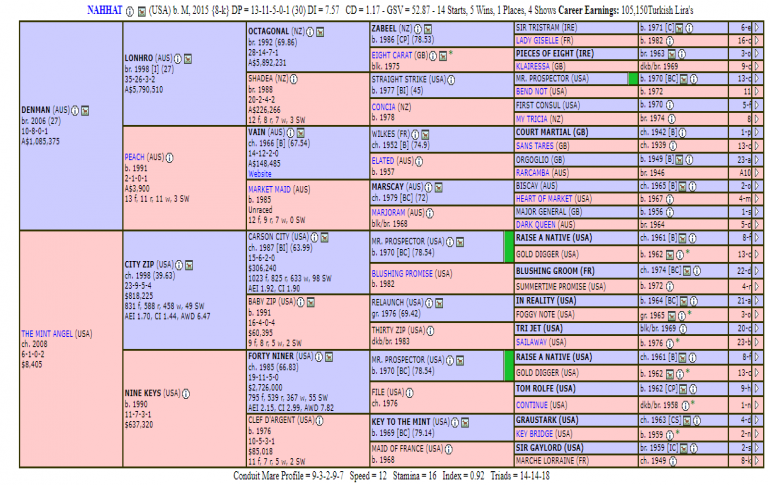Click CLEF D'ARGENT's info icon
The width and height of the screenshot is (770, 485).
coord(319,421)
